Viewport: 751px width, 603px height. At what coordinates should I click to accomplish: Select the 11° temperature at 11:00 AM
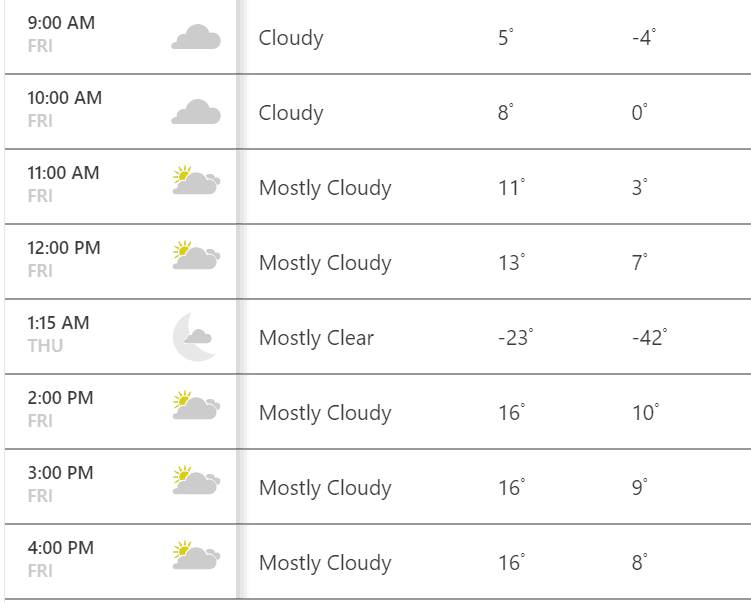click(512, 187)
